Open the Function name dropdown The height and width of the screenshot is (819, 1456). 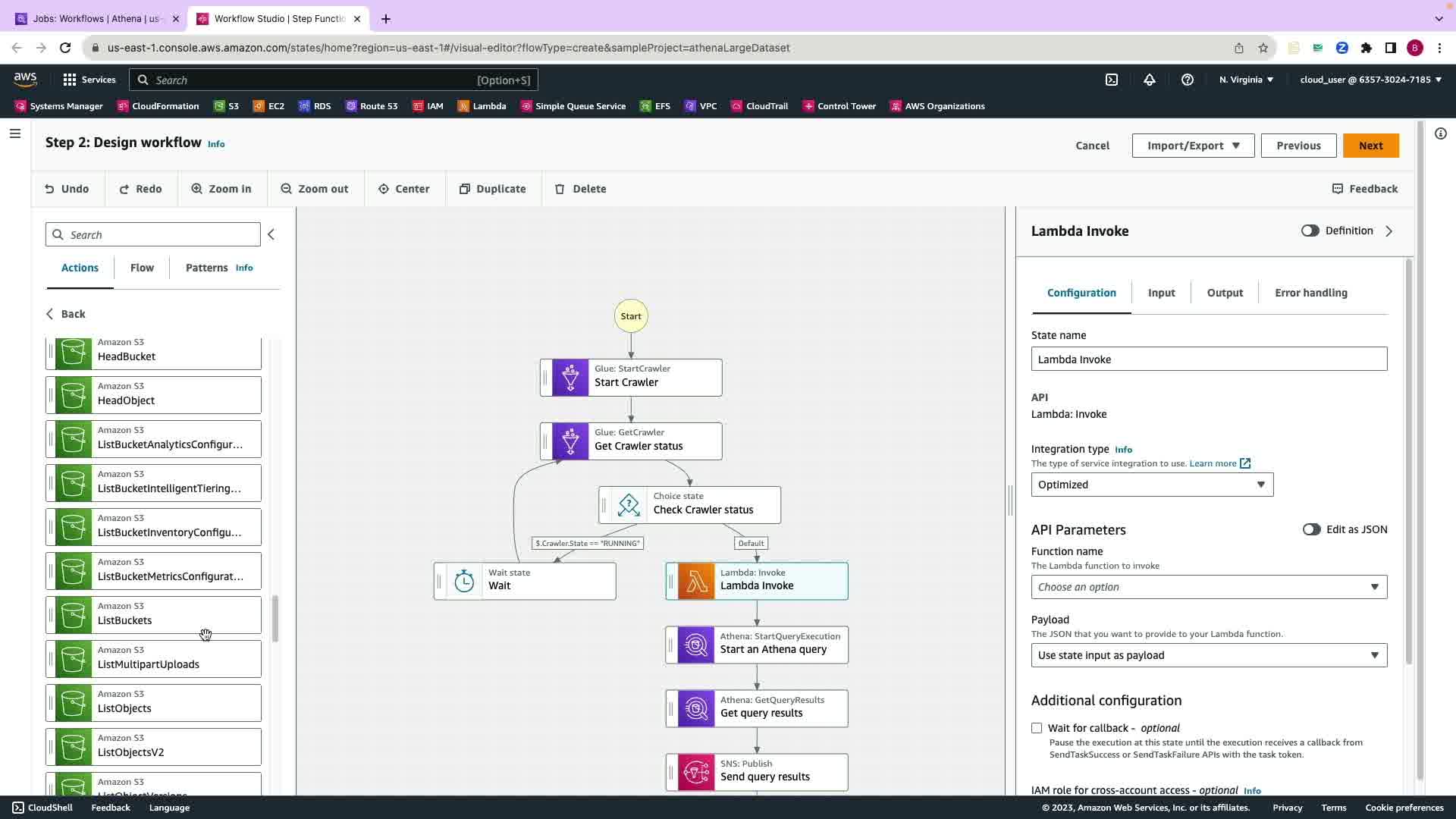click(1209, 587)
